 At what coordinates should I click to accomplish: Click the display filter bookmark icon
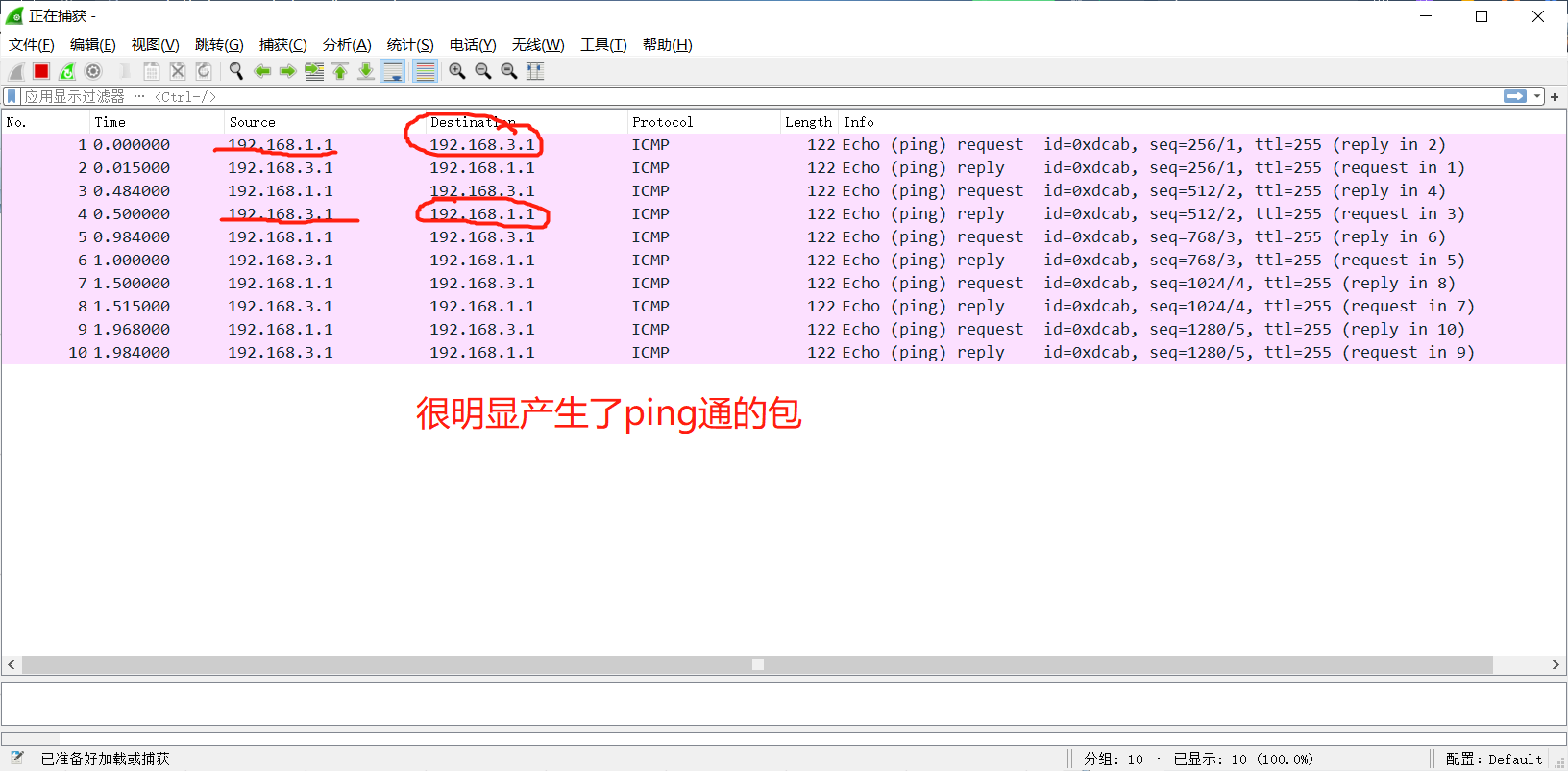coord(12,96)
